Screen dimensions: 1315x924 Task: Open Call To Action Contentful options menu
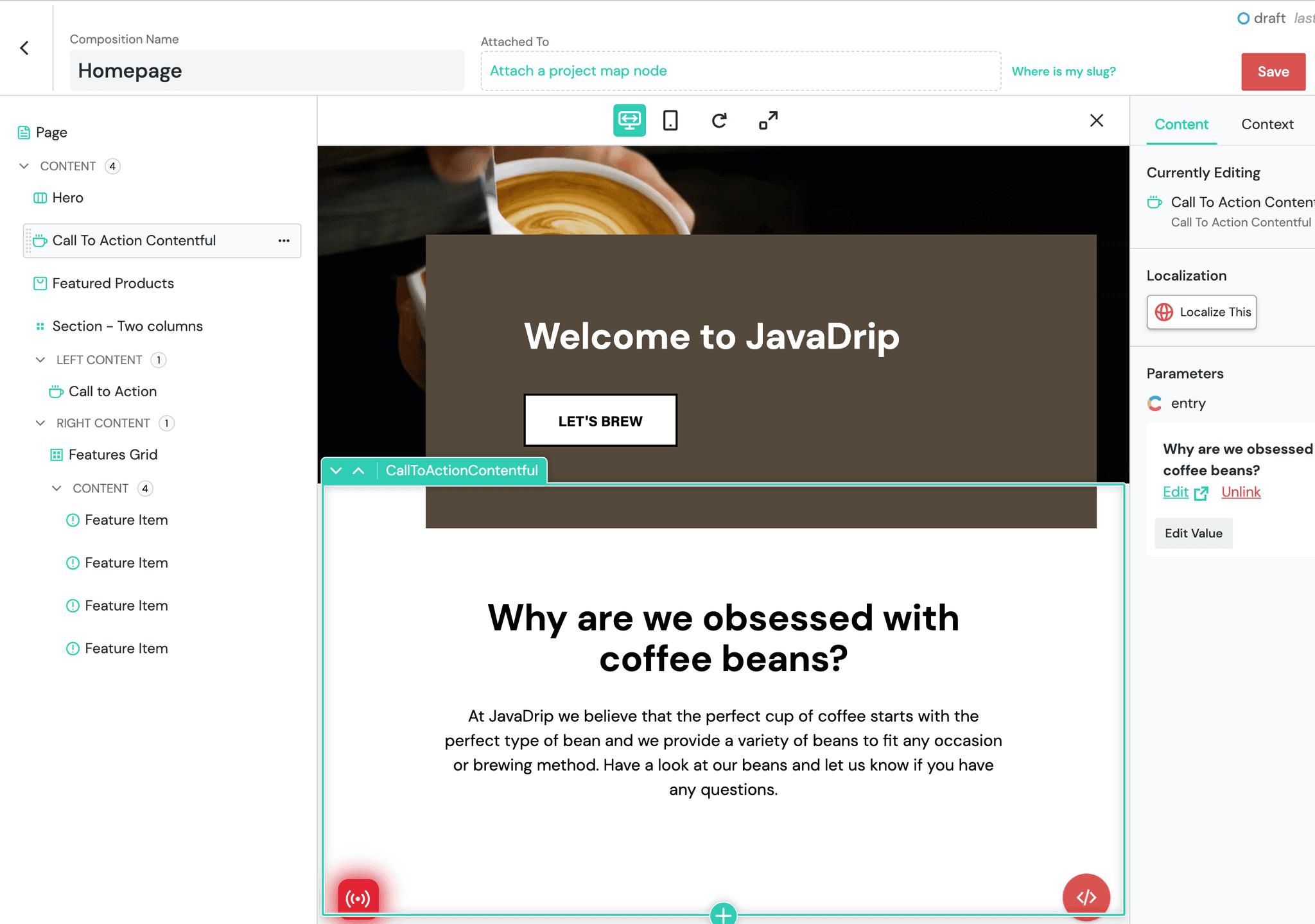[x=284, y=240]
